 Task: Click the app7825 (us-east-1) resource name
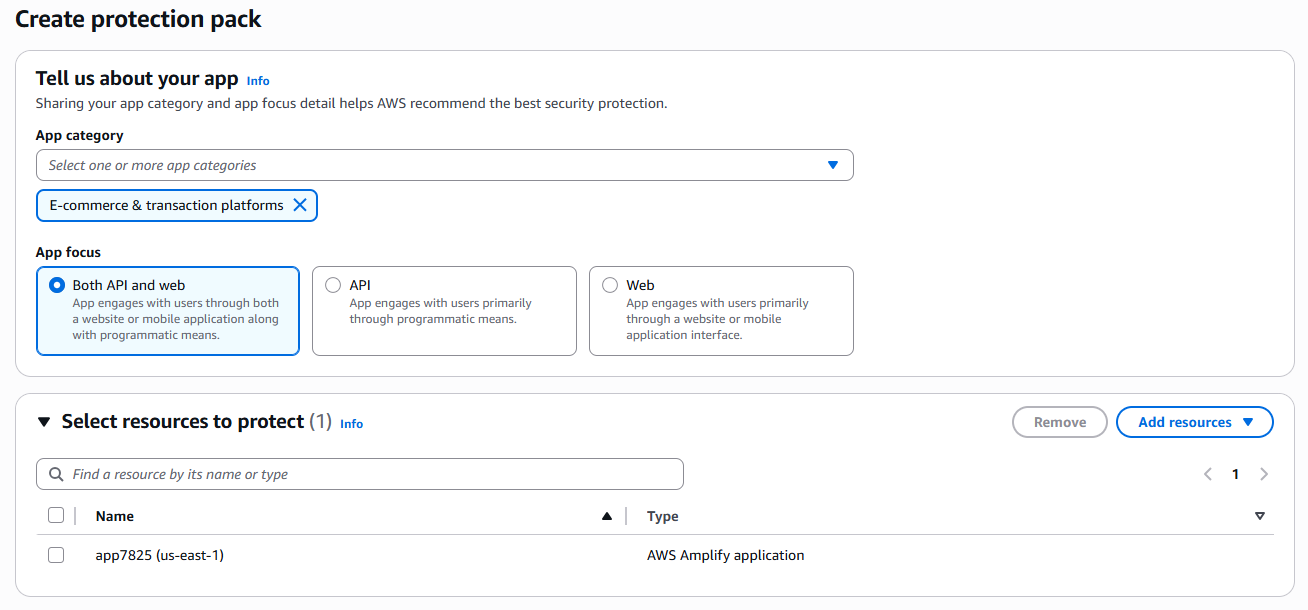pyautogui.click(x=160, y=555)
